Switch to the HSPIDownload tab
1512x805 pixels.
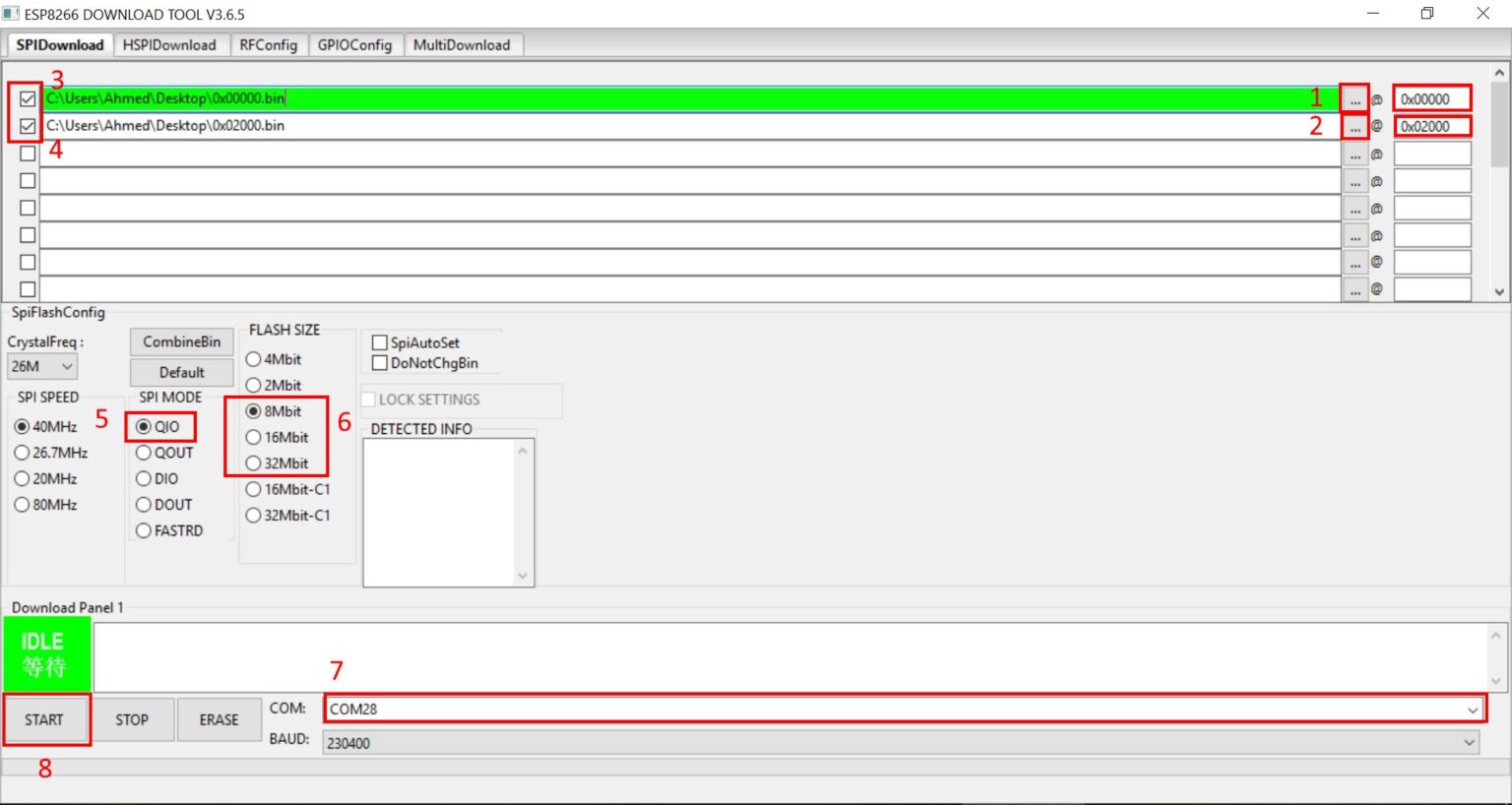pos(169,45)
